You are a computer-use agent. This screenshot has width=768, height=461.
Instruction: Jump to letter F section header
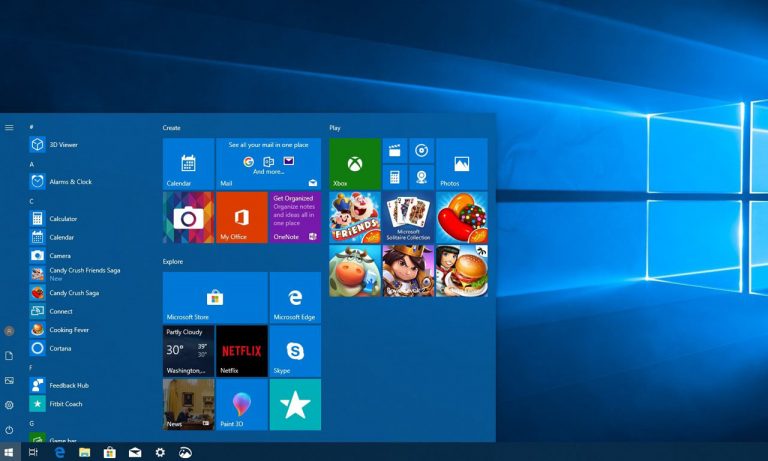click(x=31, y=367)
